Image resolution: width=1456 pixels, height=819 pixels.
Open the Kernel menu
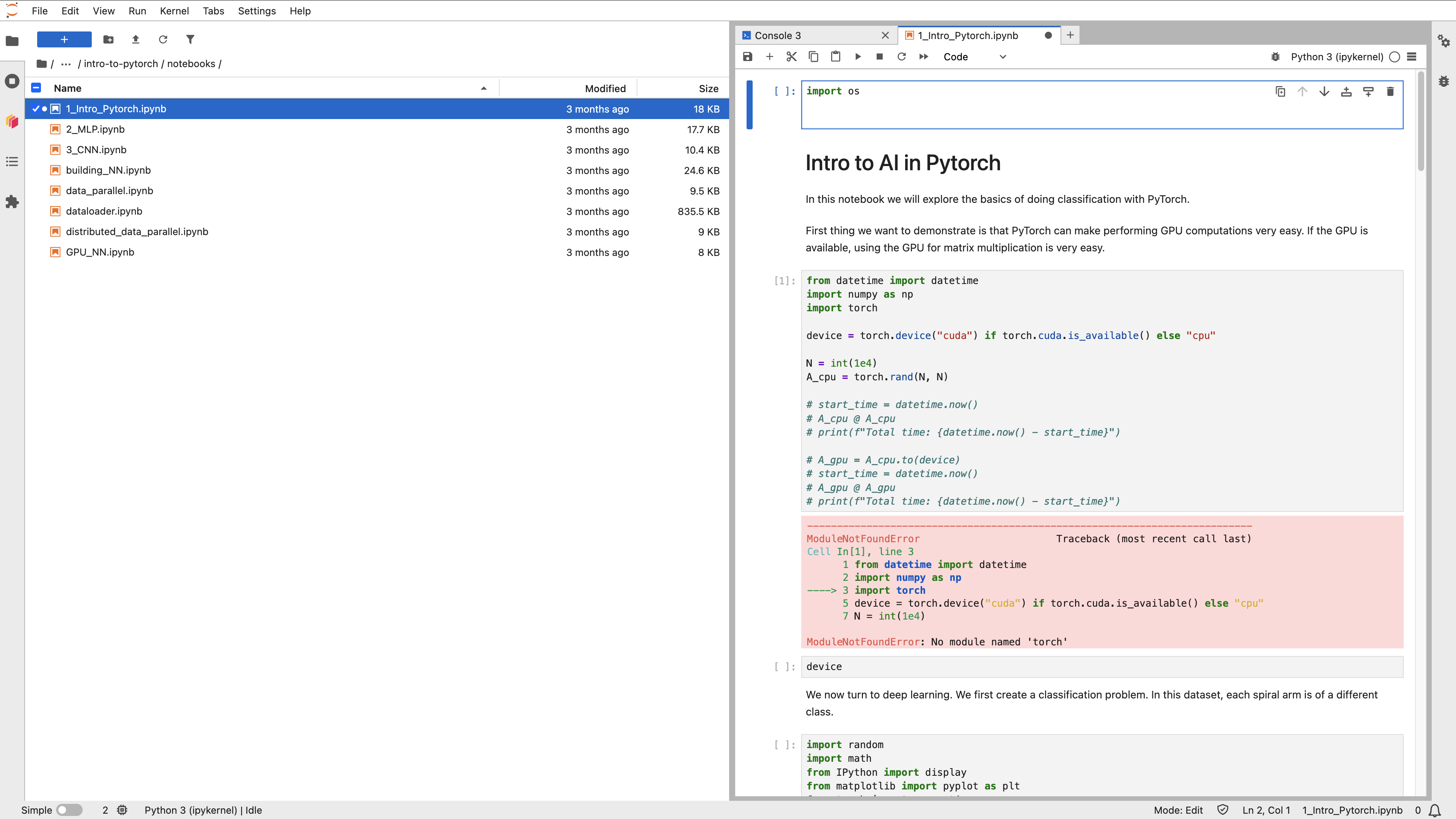coord(174,11)
